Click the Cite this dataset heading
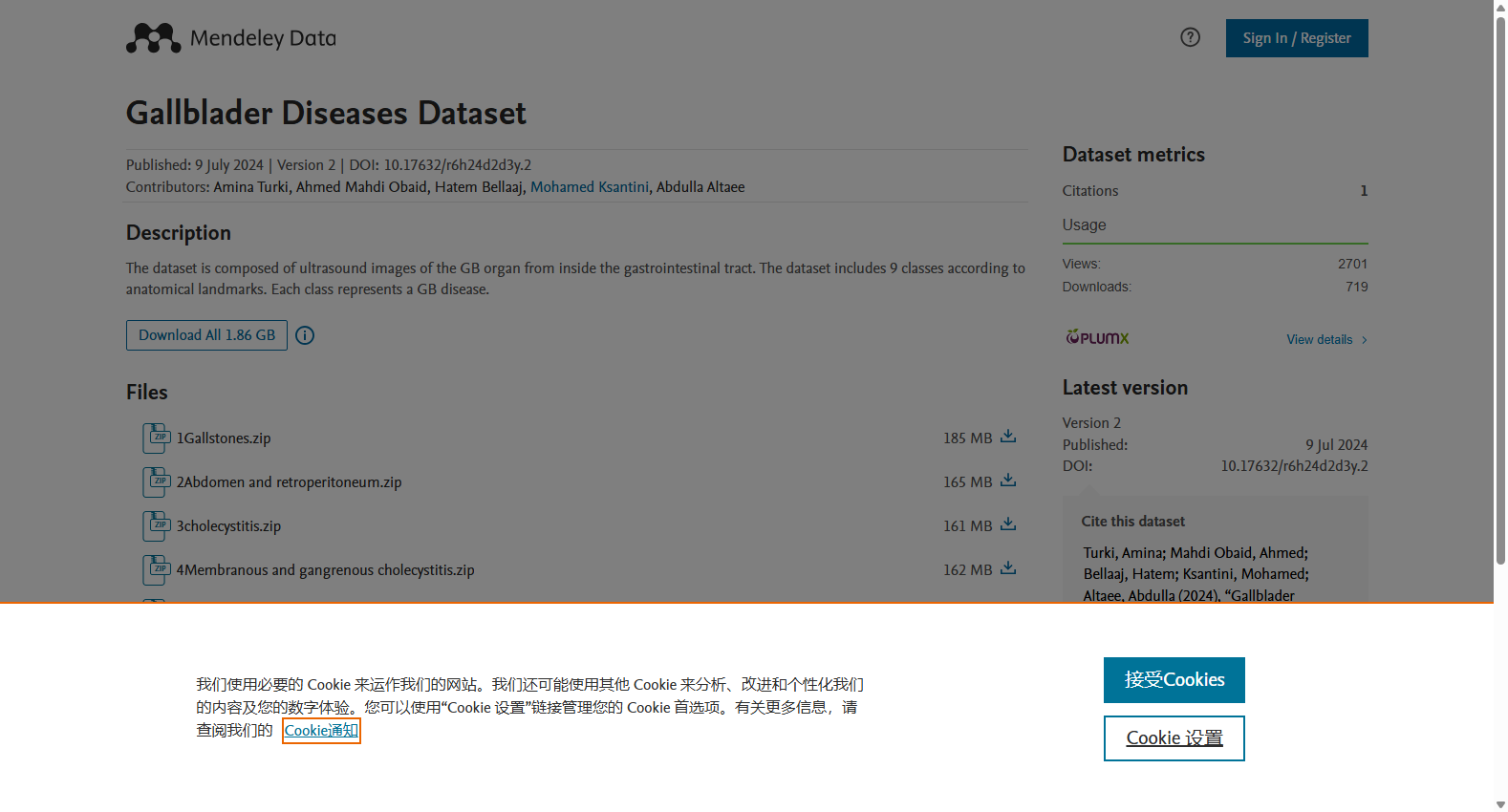This screenshot has width=1508, height=812. 1132,522
